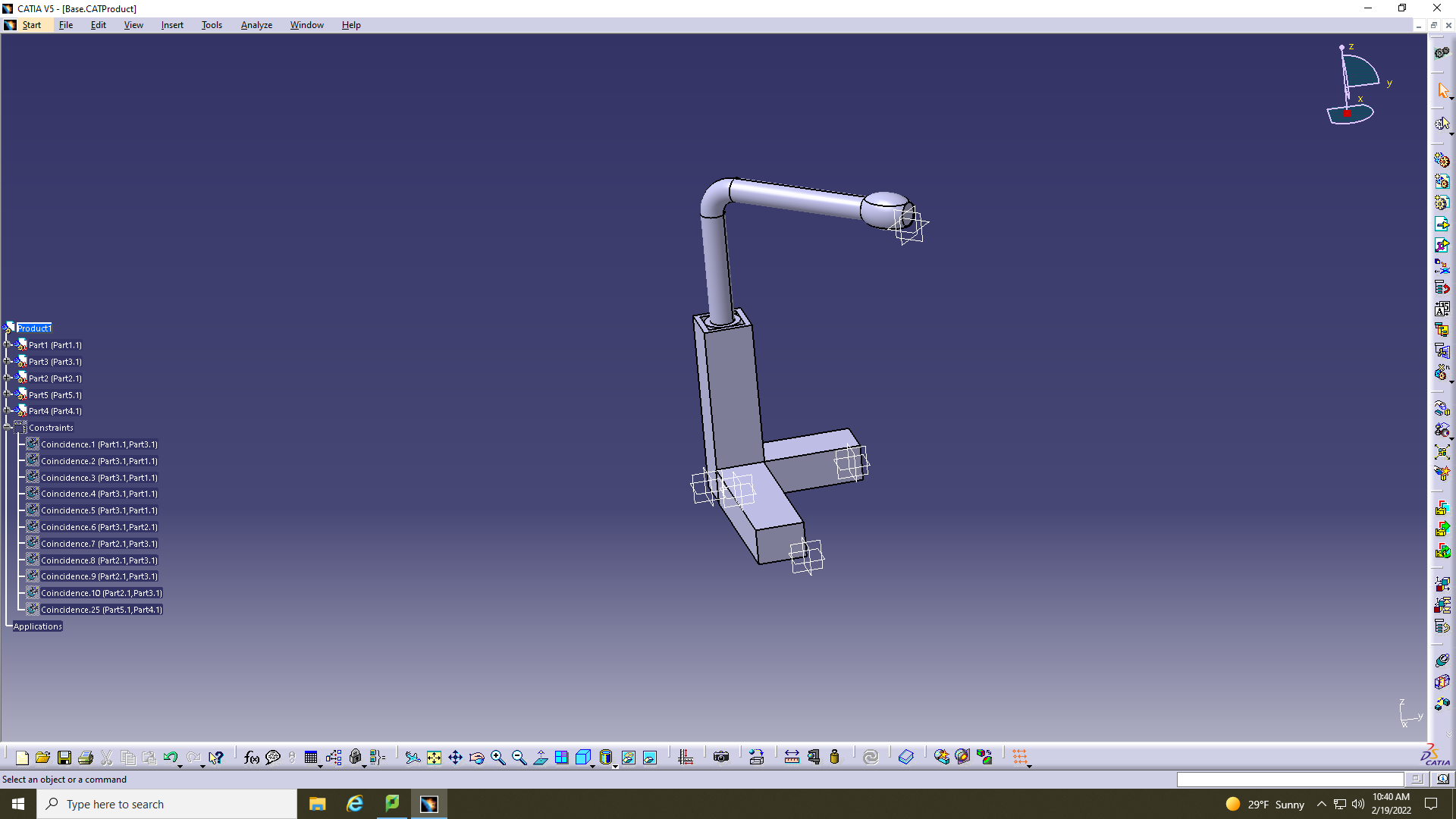Expand the Part1 (Part1.1) tree node
The height and width of the screenshot is (819, 1456).
click(x=6, y=345)
